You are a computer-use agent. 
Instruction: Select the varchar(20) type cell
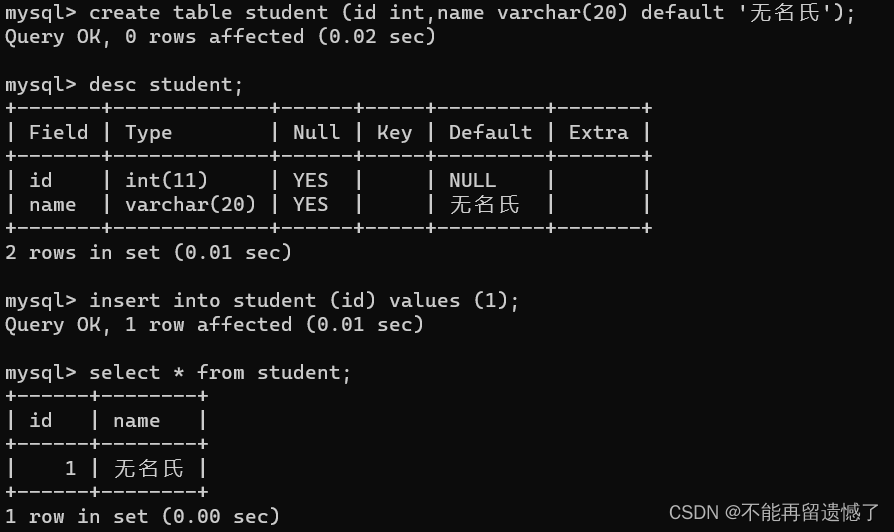[190, 204]
